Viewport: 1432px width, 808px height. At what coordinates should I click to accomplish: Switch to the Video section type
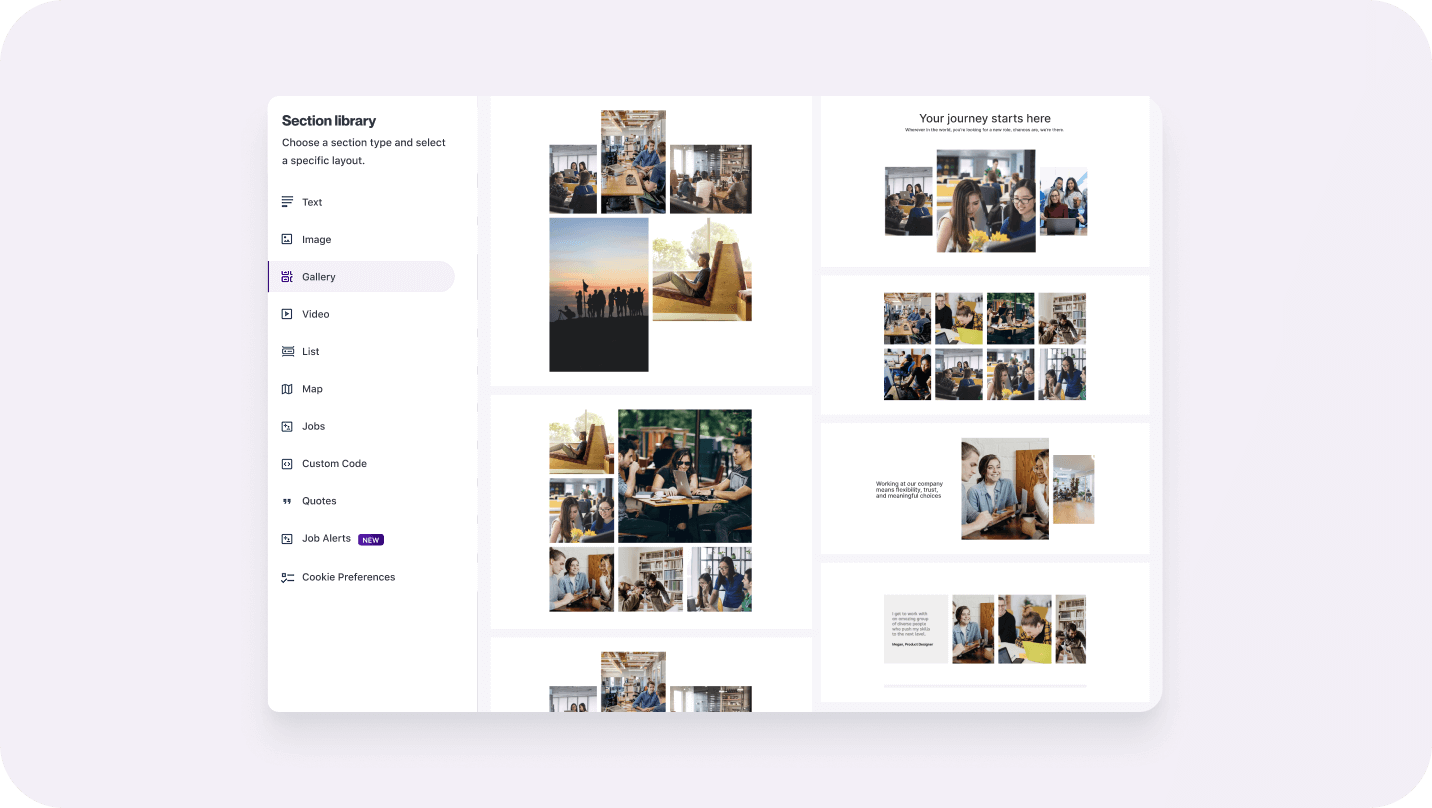coord(316,314)
